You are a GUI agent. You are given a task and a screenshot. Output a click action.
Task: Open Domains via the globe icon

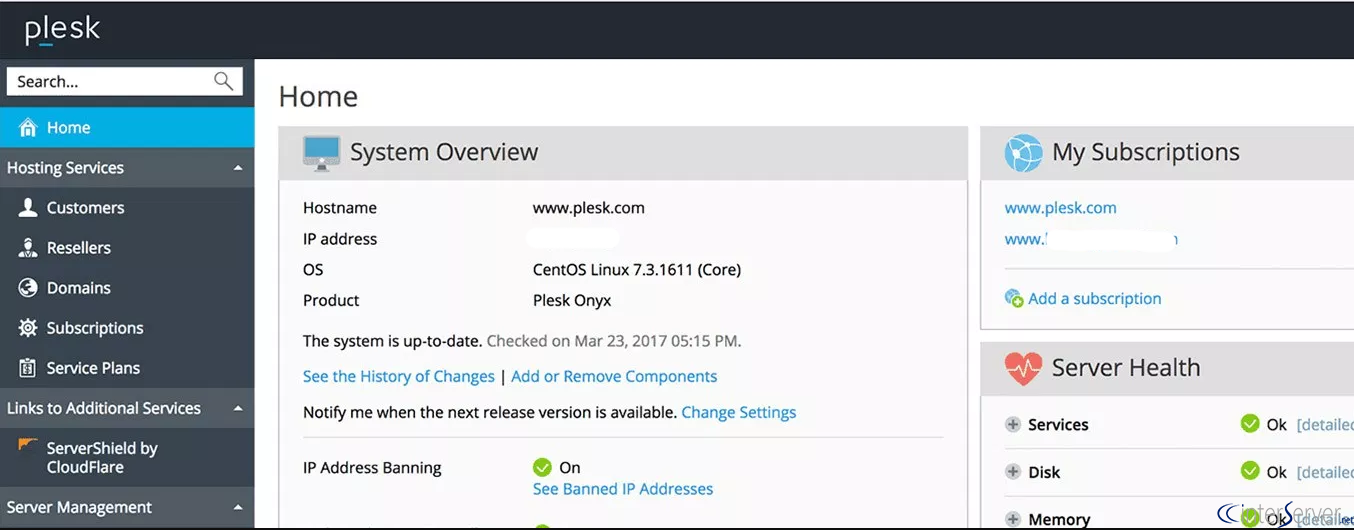(x=28, y=288)
